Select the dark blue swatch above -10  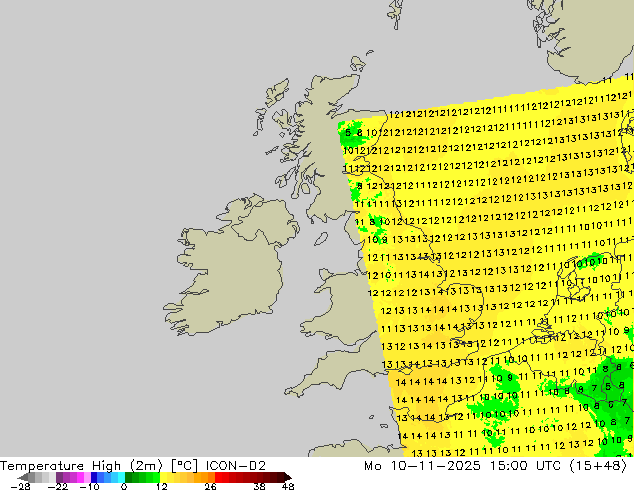pyautogui.click(x=94, y=477)
